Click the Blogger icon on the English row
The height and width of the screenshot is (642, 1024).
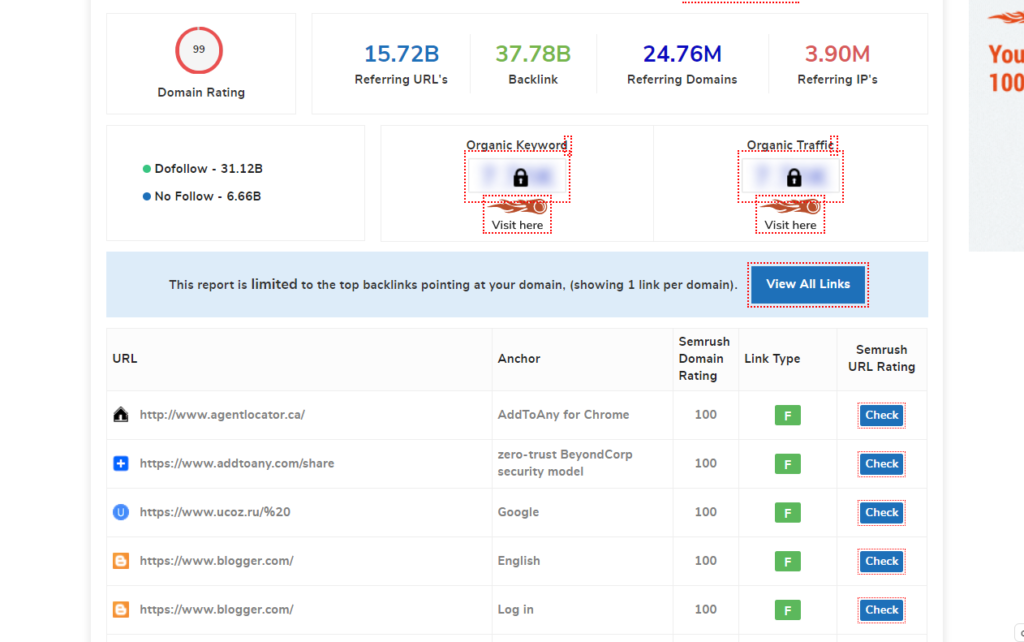[x=120, y=561]
